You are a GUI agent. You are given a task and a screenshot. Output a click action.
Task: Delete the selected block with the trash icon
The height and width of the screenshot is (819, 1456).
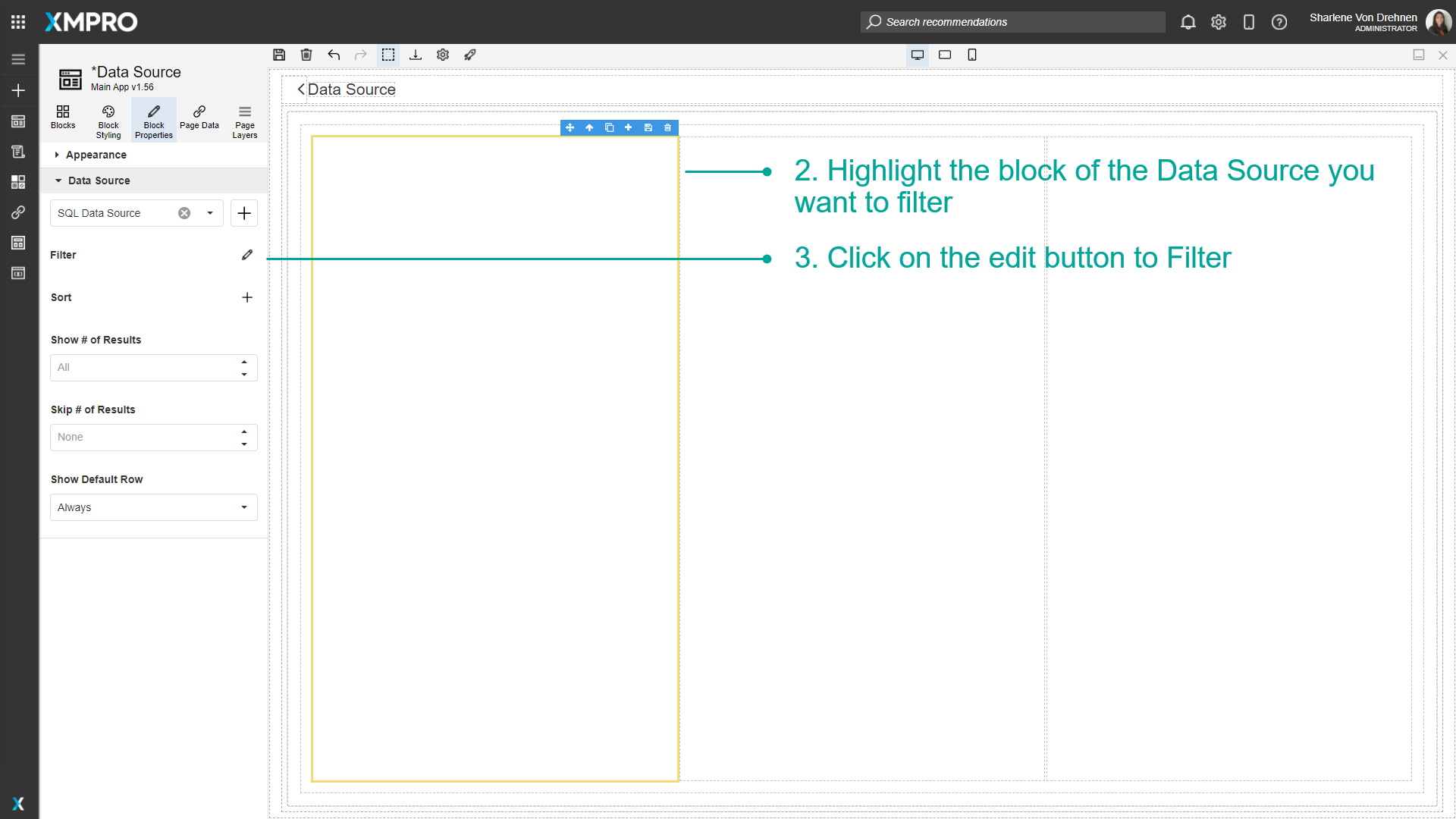click(x=667, y=127)
